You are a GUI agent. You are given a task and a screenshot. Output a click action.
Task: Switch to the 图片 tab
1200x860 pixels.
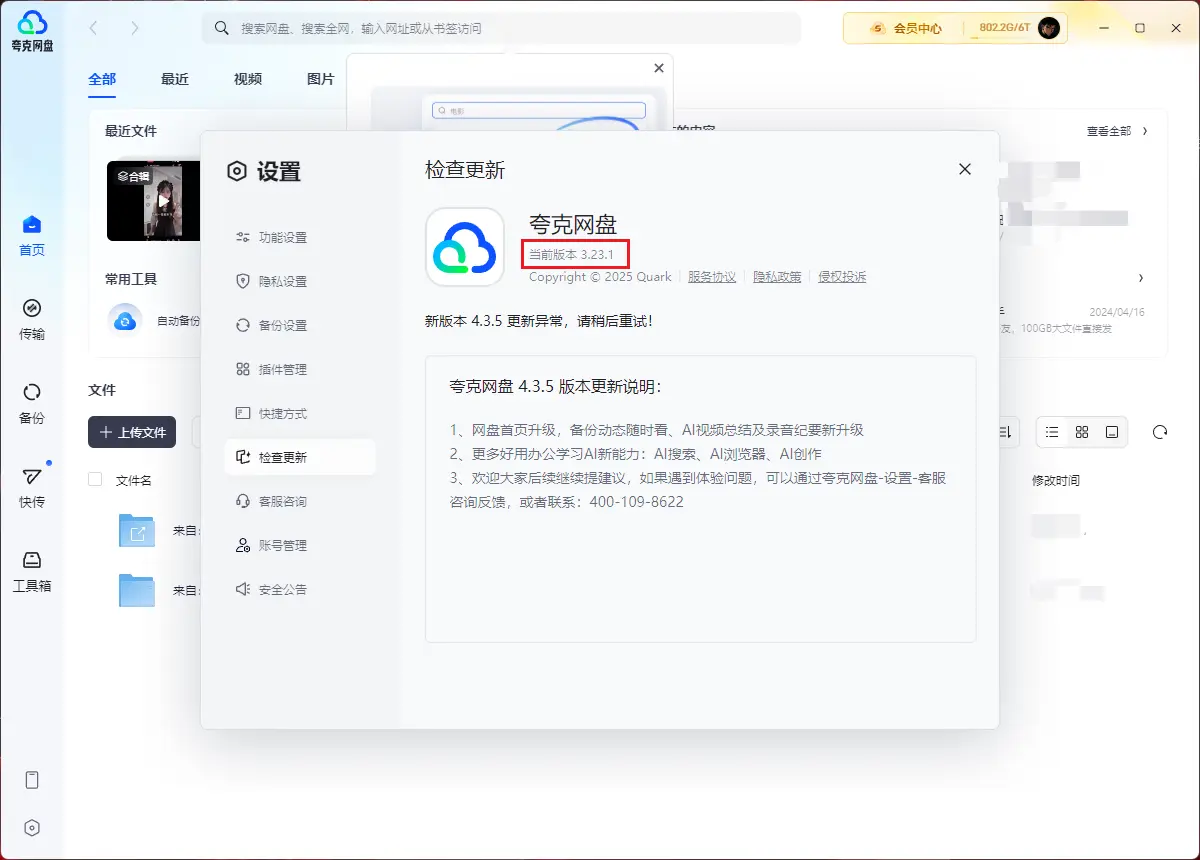(321, 79)
